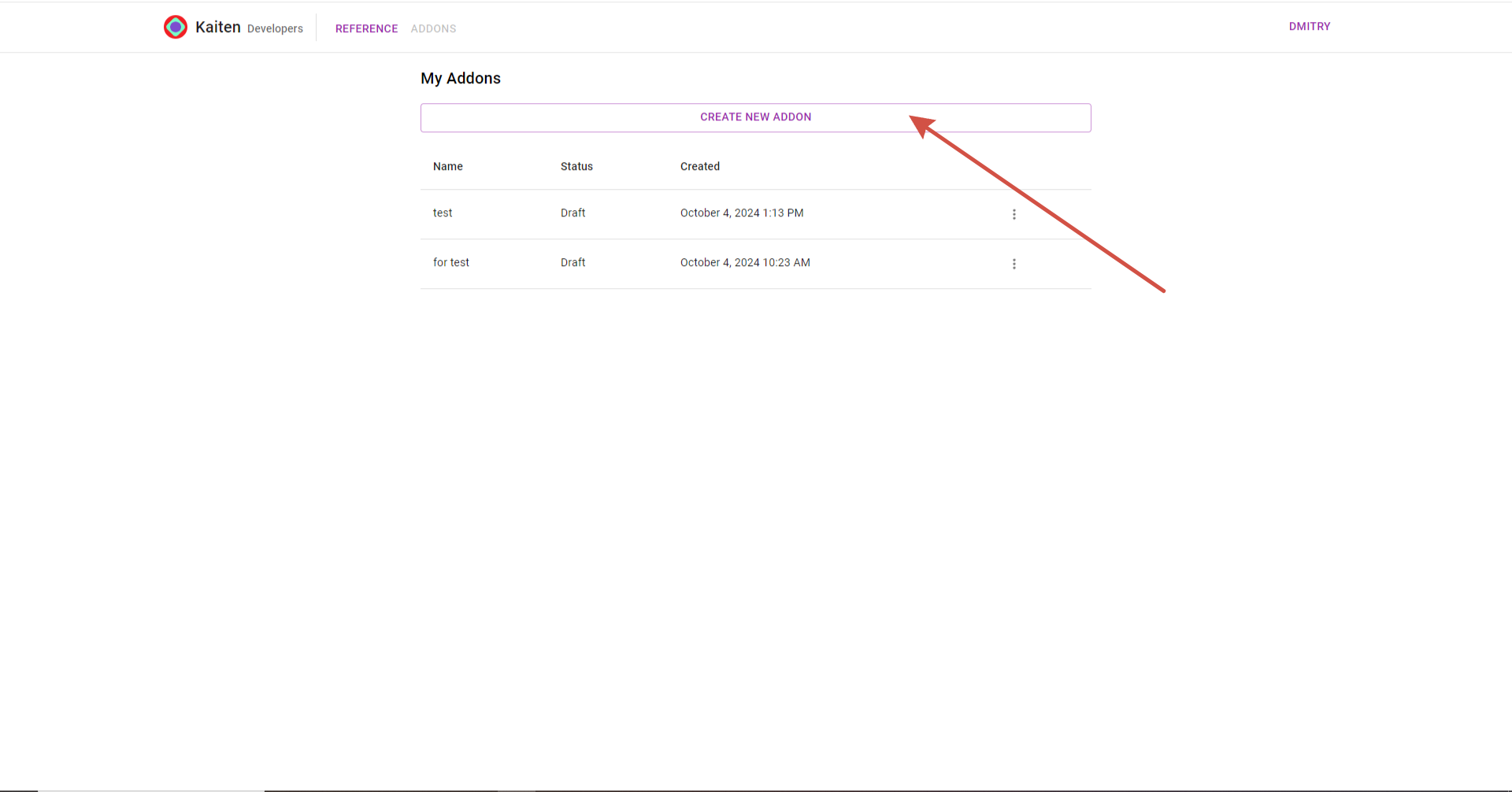Open the DMITRY account menu

tap(1309, 26)
